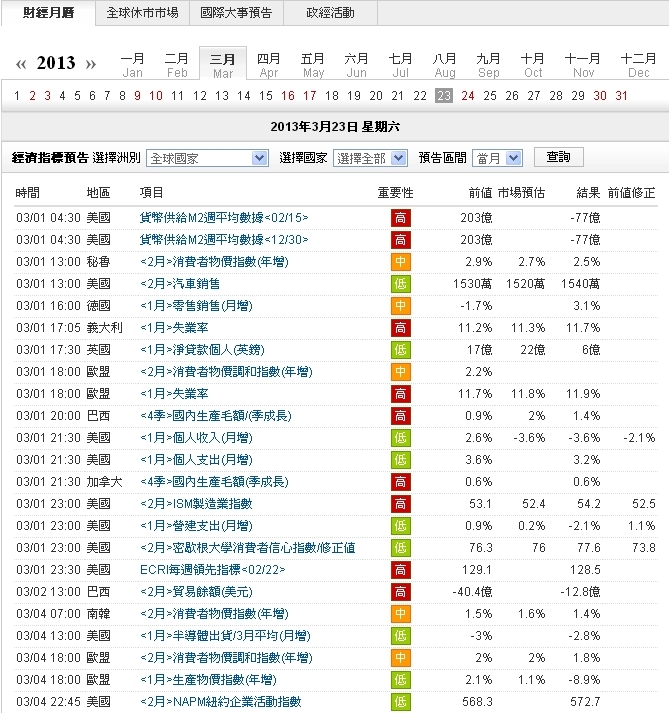Screen dimensions: 669x713
Task: Open <2月>ISM製造業指數 link
Action: [x=196, y=504]
